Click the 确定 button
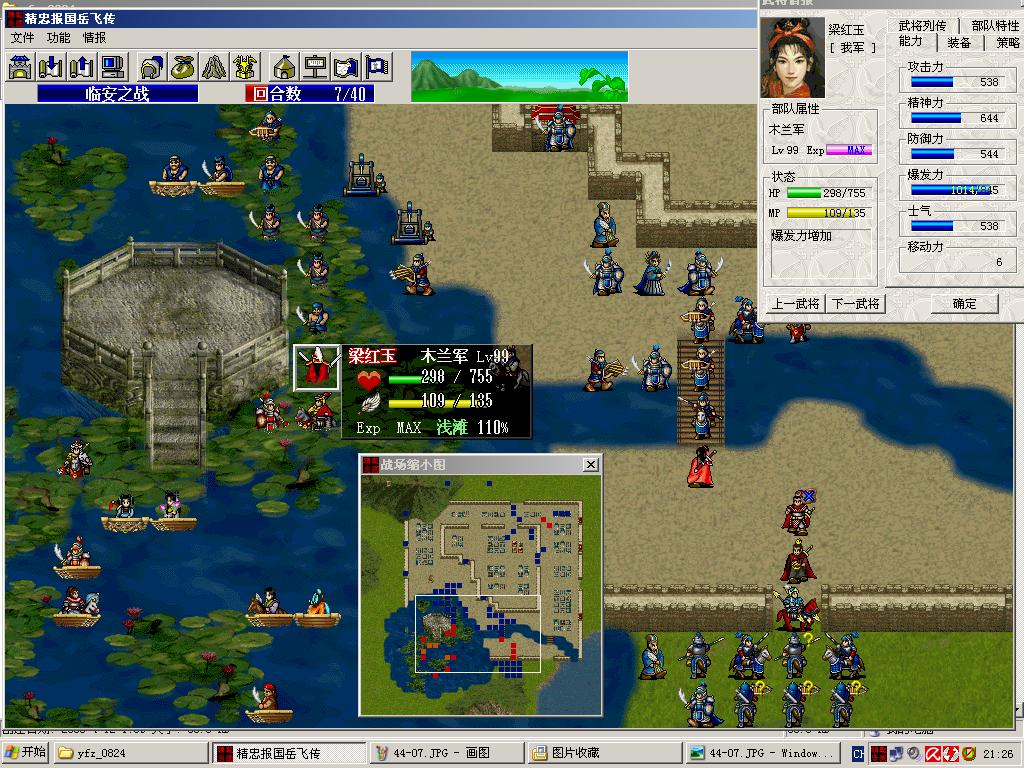Viewport: 1024px width, 768px height. click(x=965, y=304)
